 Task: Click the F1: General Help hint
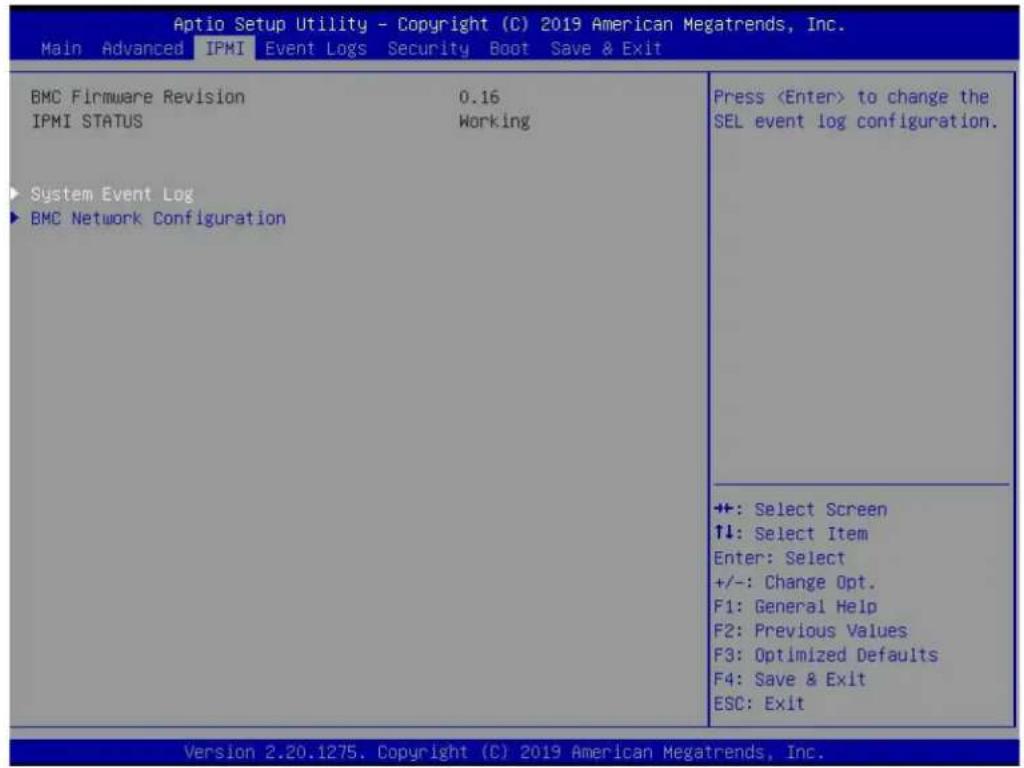pos(795,607)
